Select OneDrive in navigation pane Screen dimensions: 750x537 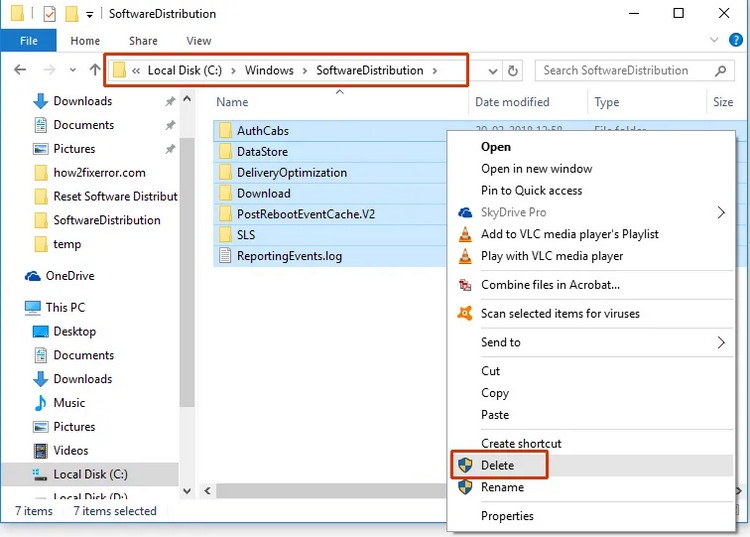click(x=70, y=276)
